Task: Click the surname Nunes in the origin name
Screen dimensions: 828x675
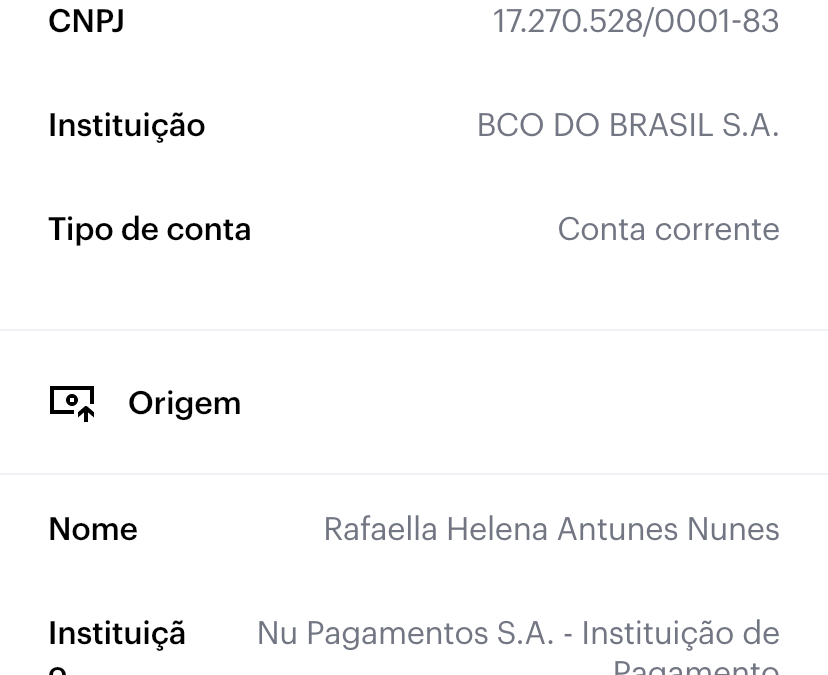Action: coord(733,529)
